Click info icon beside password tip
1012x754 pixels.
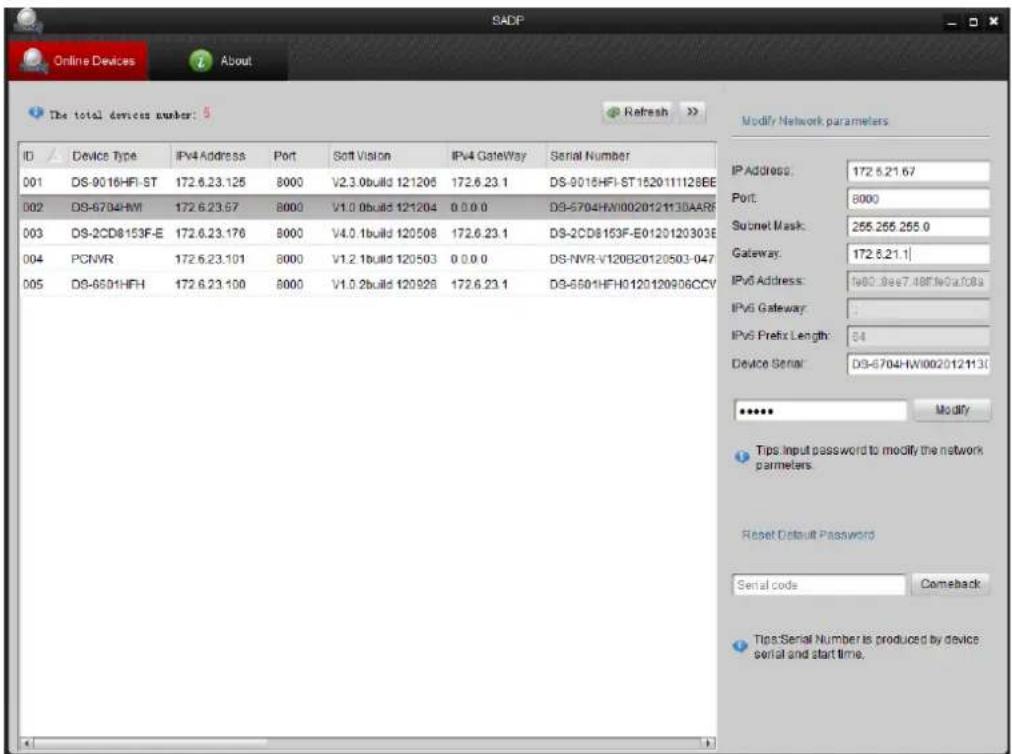[x=742, y=457]
